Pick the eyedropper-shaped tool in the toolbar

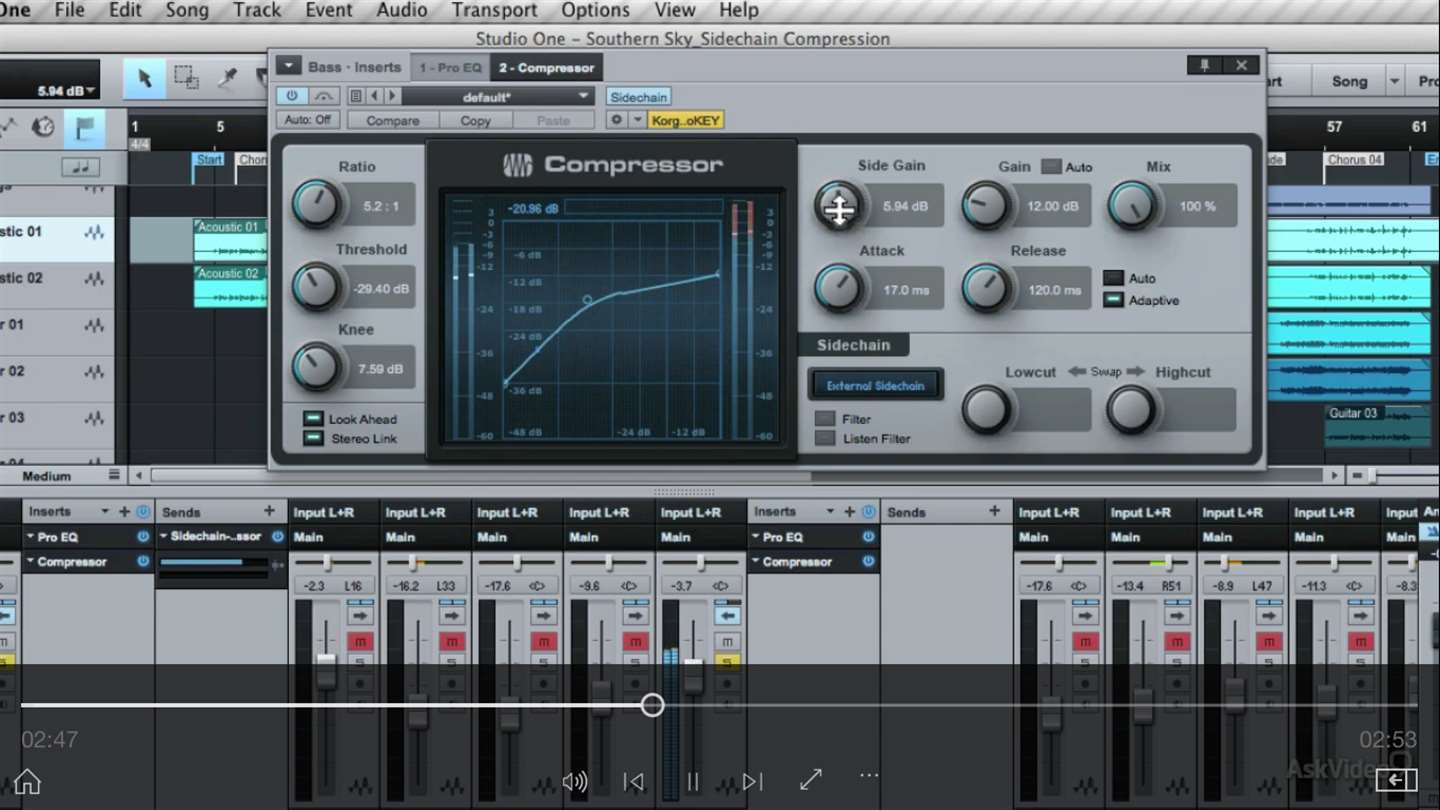227,79
